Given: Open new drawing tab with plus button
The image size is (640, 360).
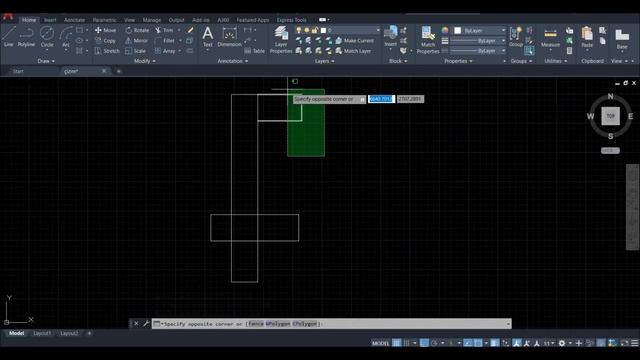Looking at the screenshot, I should click(x=118, y=71).
